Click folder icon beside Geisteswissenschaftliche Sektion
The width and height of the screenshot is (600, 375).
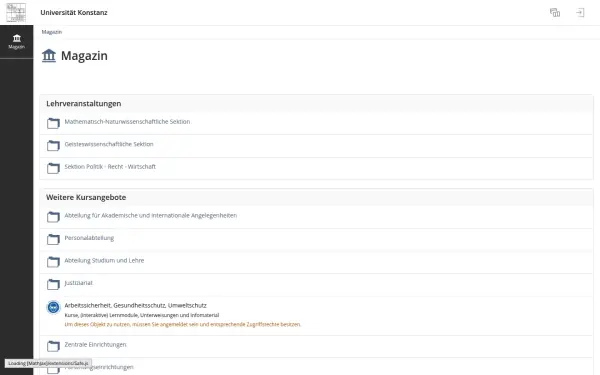click(x=53, y=145)
